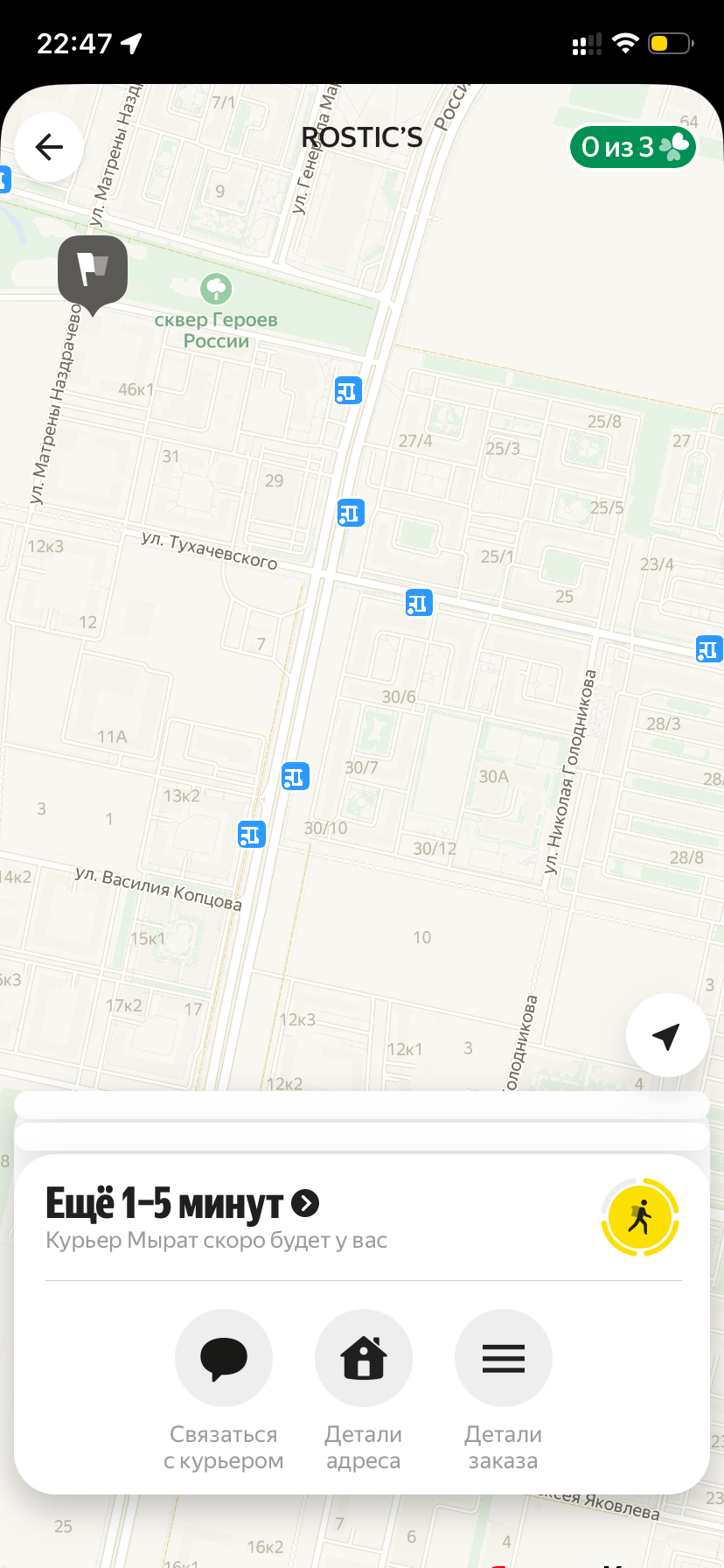The height and width of the screenshot is (1568, 724).
Task: Open address details house icon
Action: 364,1358
